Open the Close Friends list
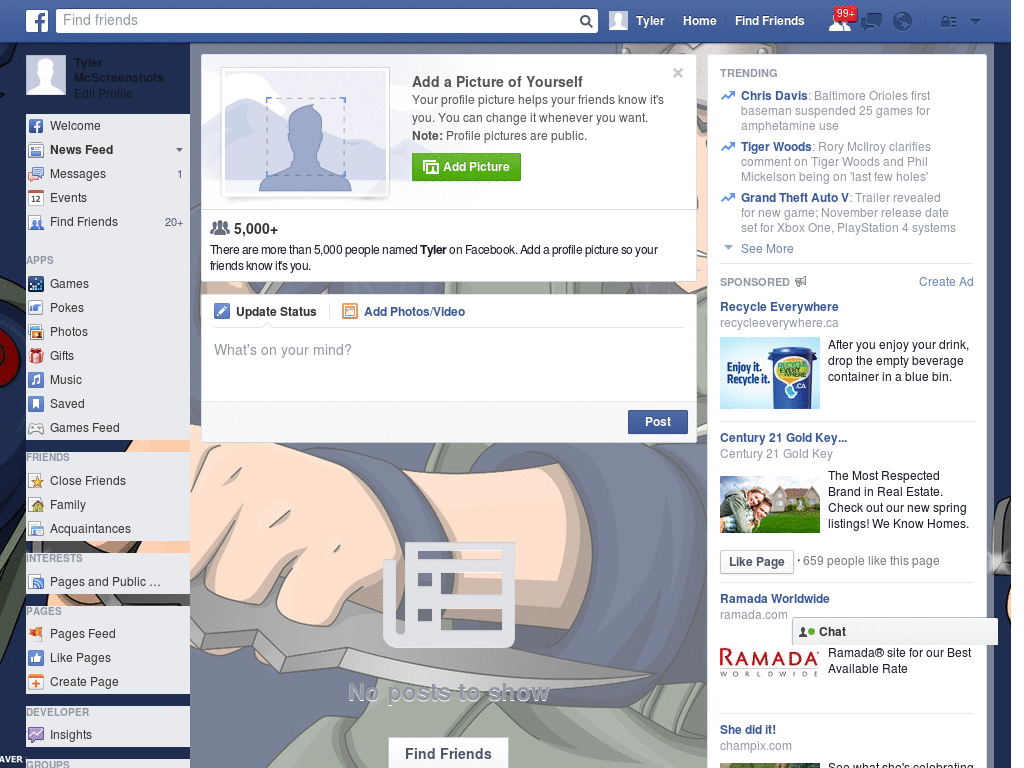The width and height of the screenshot is (1024, 768). [108, 481]
